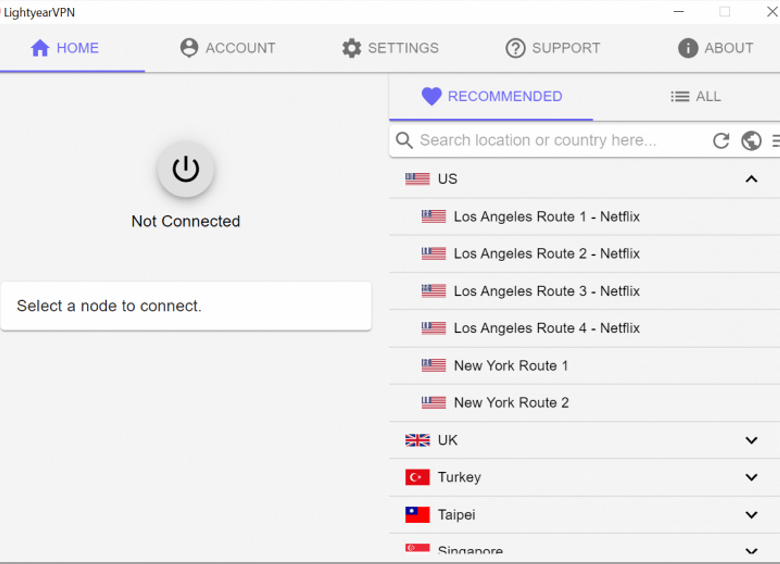Expand the Taipei server group
Screen dimensions: 780x564
751,515
